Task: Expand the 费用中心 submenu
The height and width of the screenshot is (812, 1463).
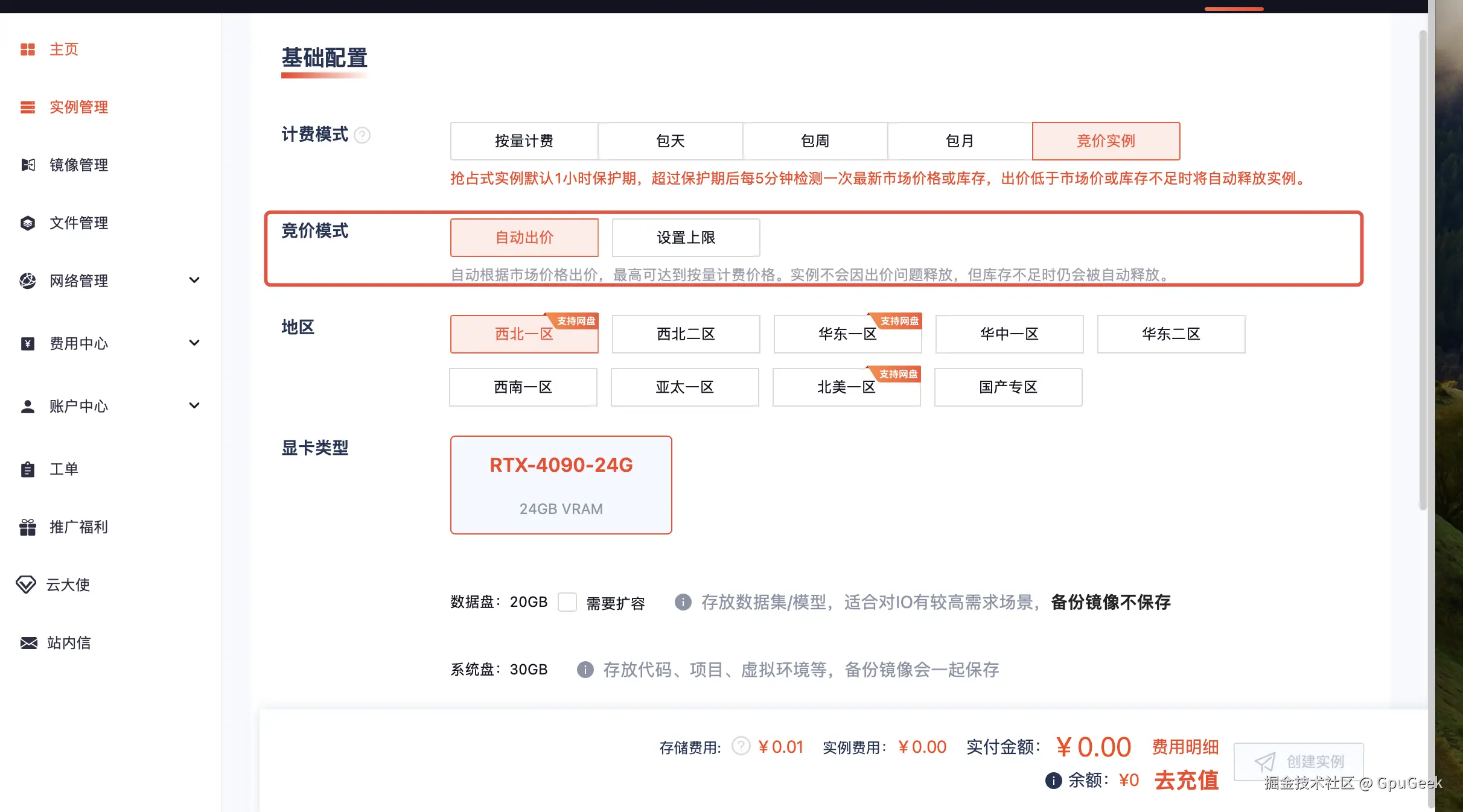Action: [194, 343]
